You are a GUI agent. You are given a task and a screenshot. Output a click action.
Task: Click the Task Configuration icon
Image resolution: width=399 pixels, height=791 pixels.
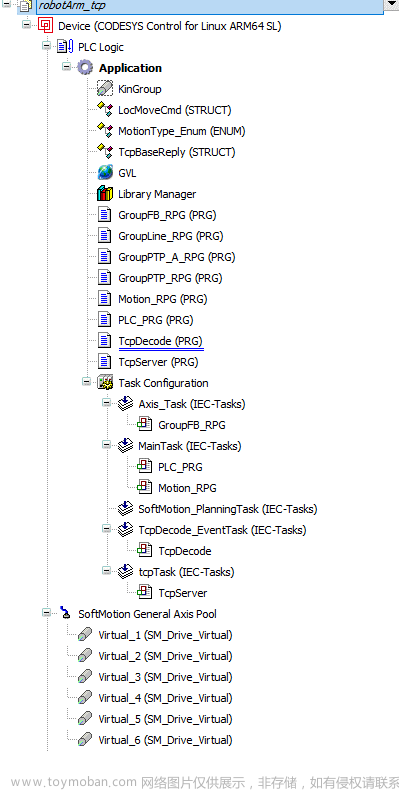tap(105, 383)
